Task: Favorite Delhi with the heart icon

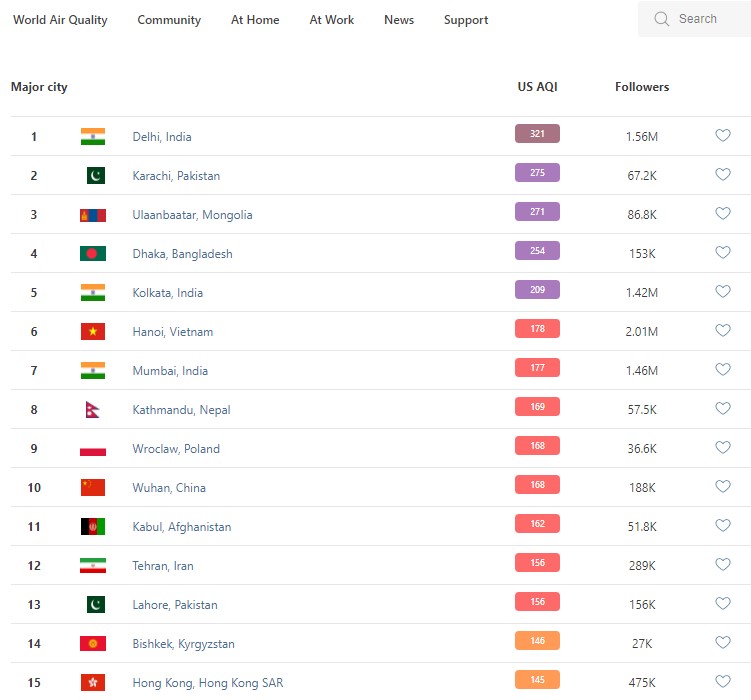Action: [x=723, y=136]
